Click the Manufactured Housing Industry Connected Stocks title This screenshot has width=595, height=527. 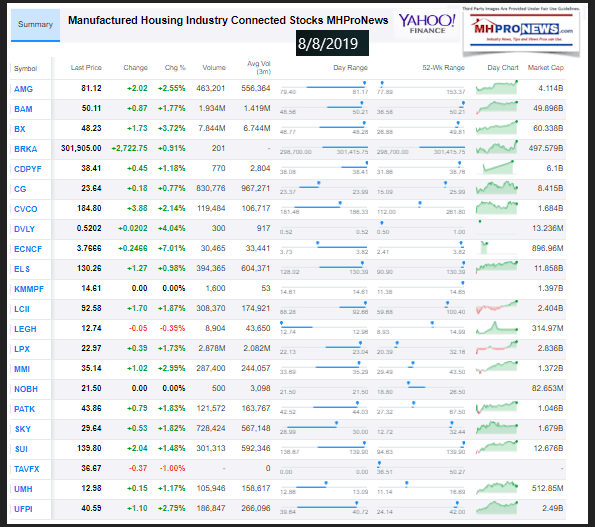pyautogui.click(x=228, y=20)
